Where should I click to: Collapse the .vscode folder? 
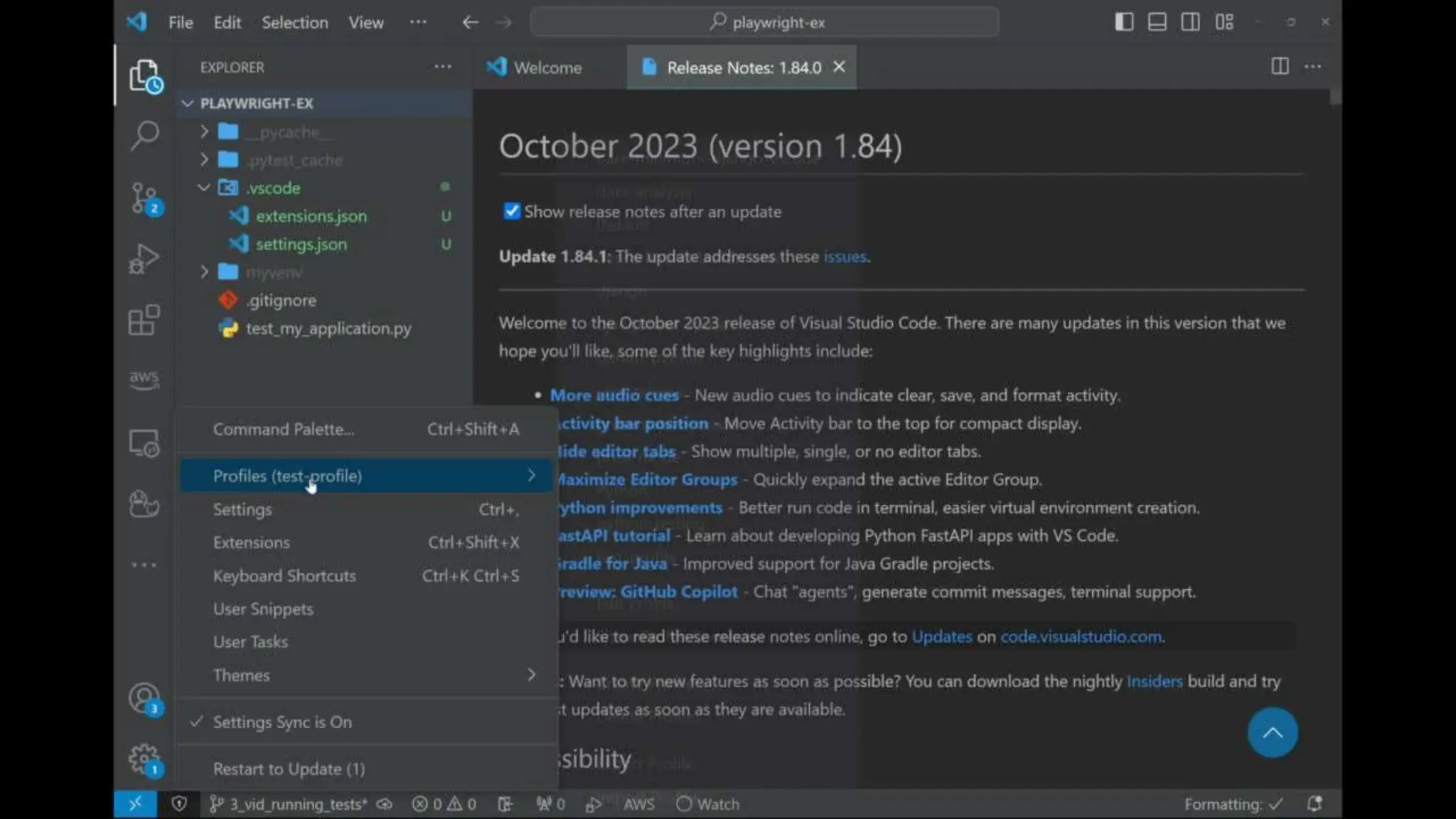(273, 188)
